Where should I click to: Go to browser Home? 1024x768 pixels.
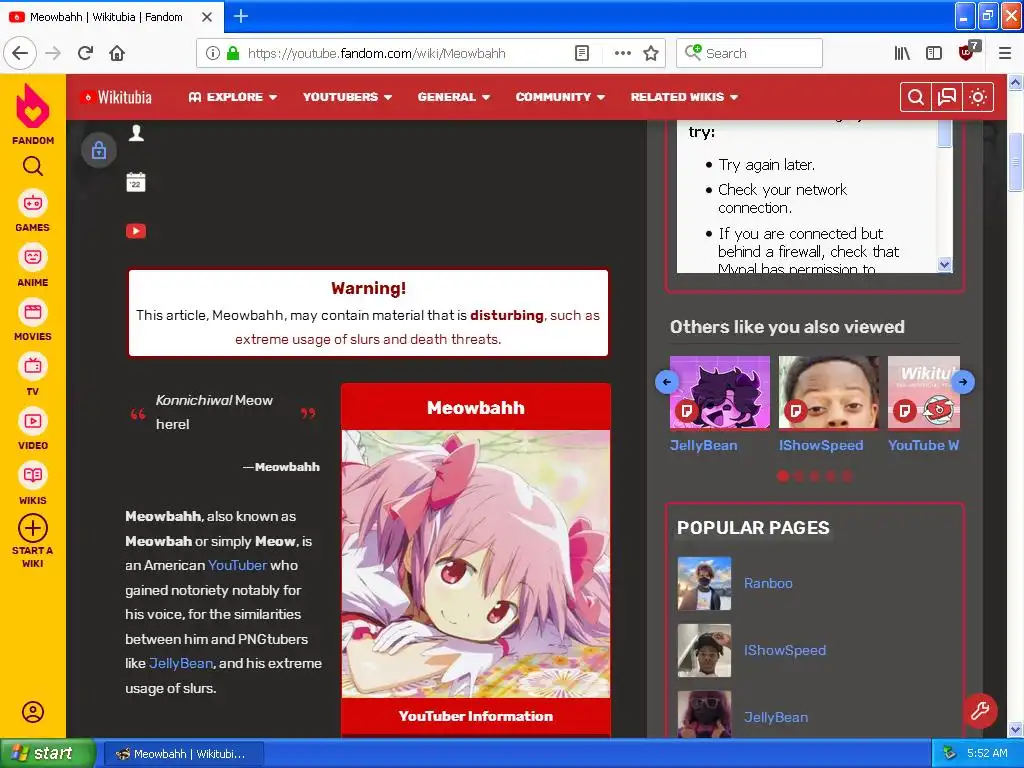click(x=117, y=53)
